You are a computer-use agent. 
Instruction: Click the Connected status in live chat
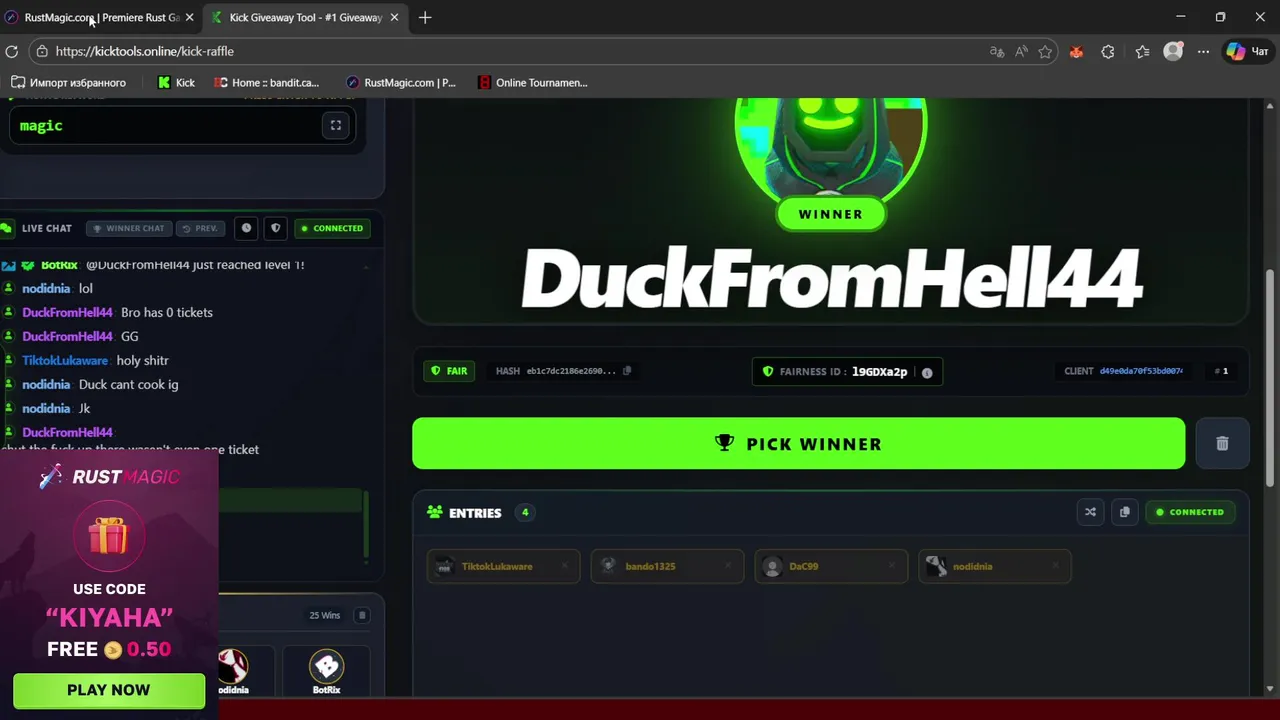pos(332,228)
